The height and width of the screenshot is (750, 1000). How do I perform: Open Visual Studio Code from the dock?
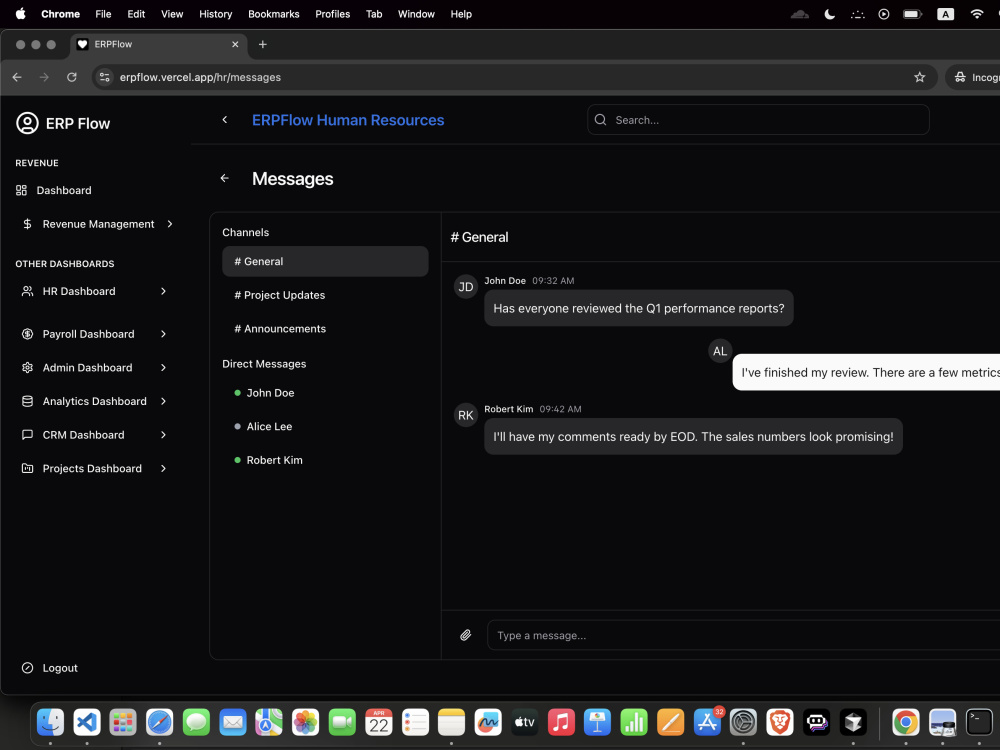(x=87, y=723)
